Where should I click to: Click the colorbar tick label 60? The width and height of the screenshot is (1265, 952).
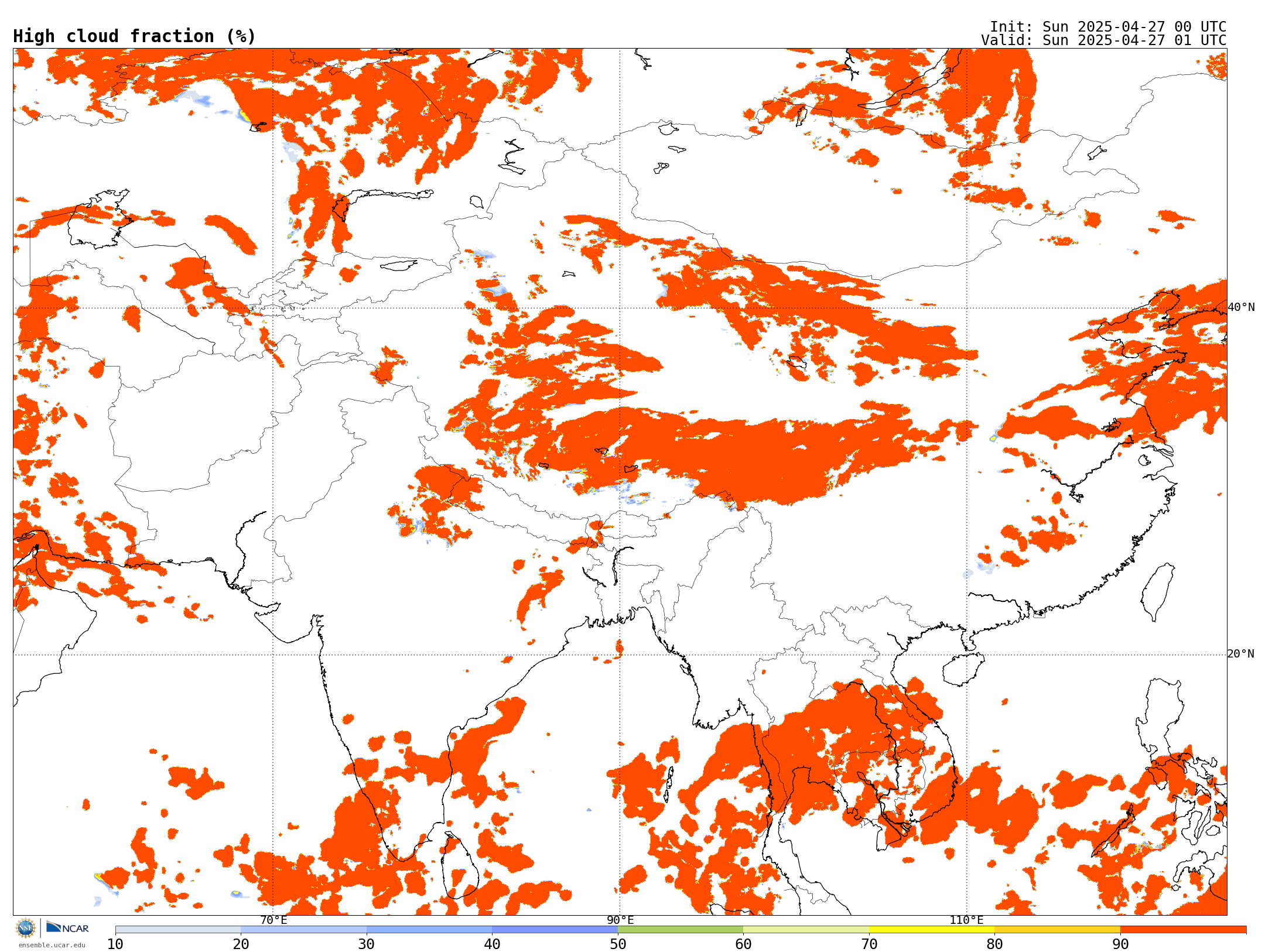point(743,944)
